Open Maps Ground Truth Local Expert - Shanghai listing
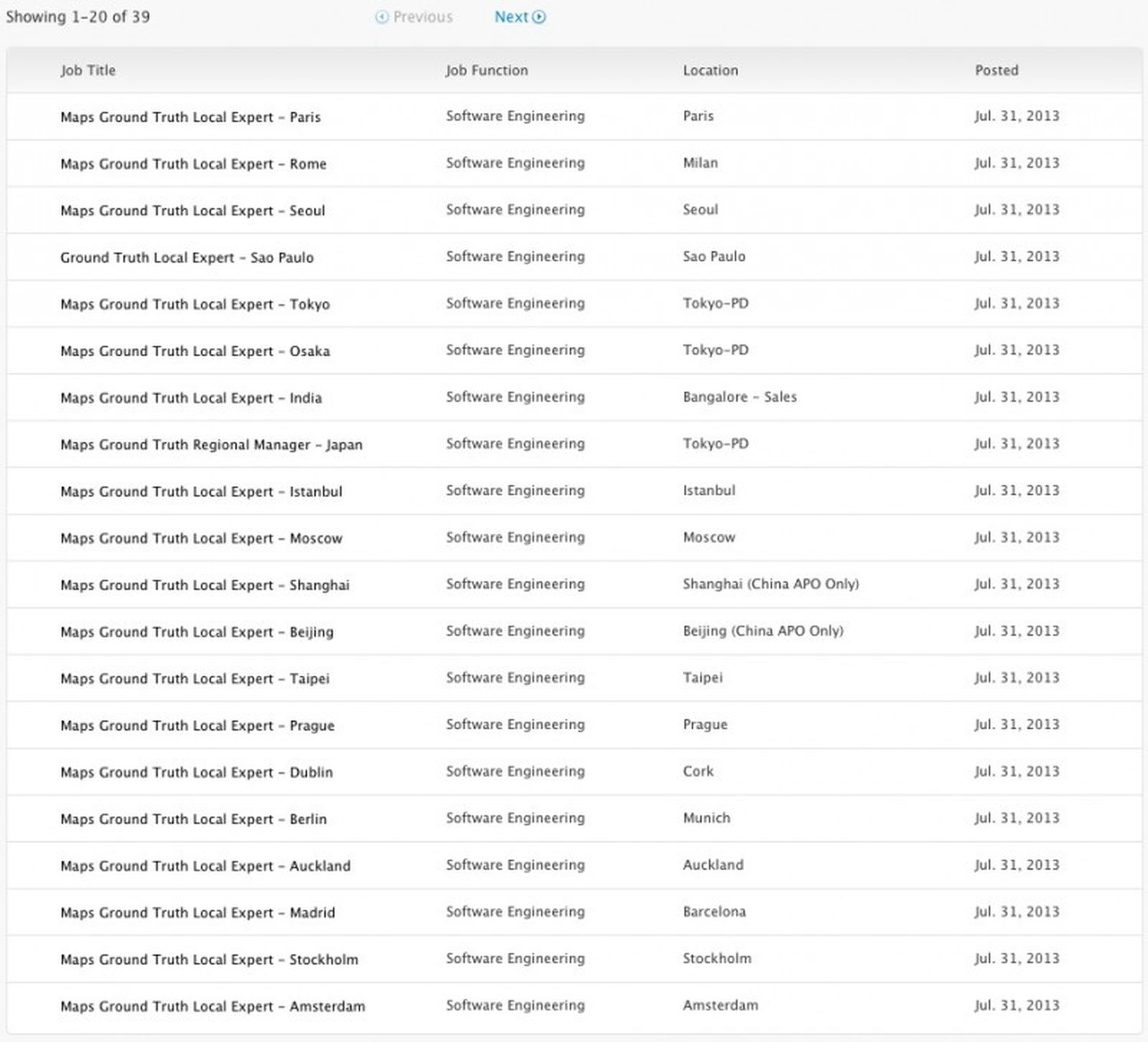Image resolution: width=1148 pixels, height=1042 pixels. (x=205, y=584)
